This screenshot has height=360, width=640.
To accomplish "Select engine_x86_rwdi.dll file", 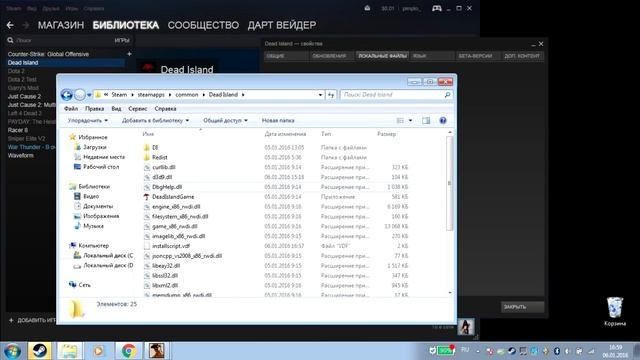I will pyautogui.click(x=176, y=207).
